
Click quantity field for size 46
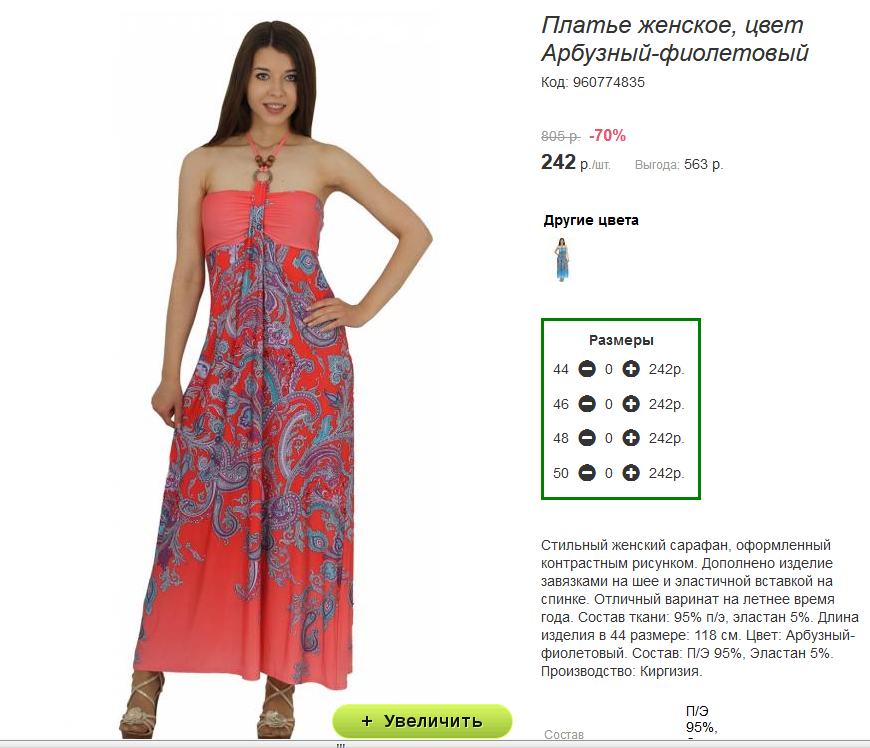coord(609,405)
